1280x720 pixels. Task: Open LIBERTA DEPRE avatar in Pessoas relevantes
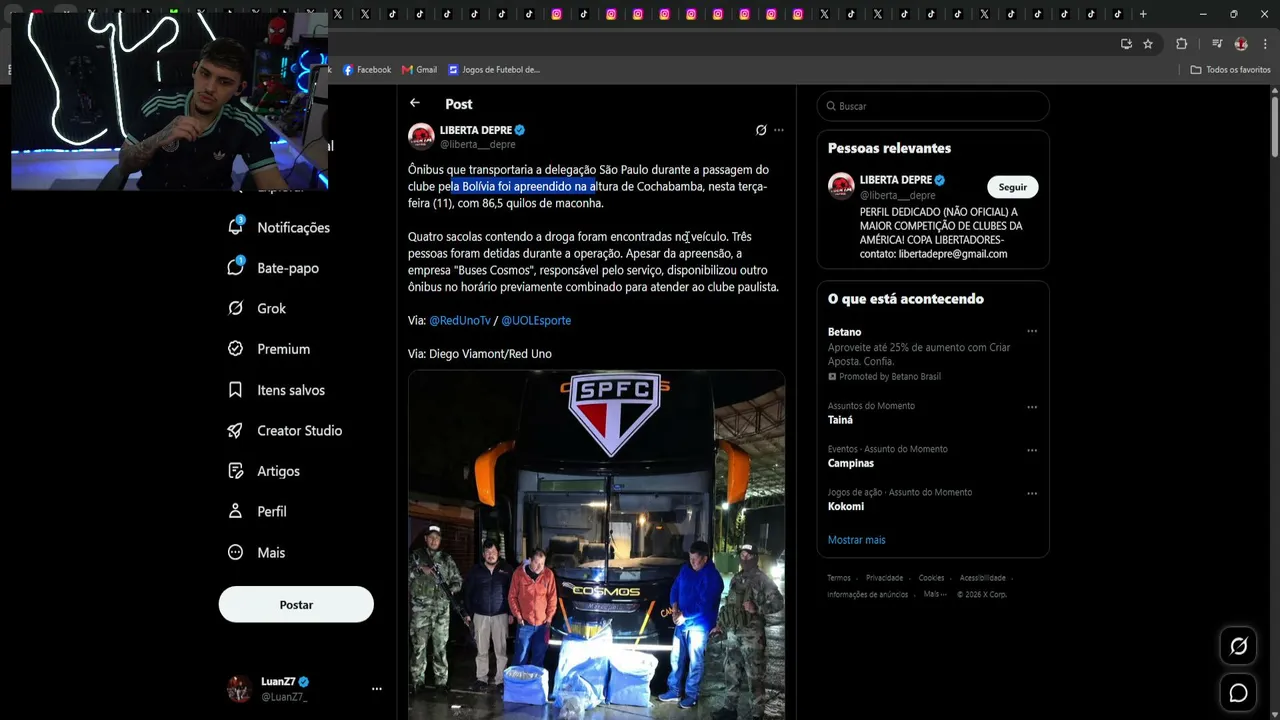click(x=841, y=186)
